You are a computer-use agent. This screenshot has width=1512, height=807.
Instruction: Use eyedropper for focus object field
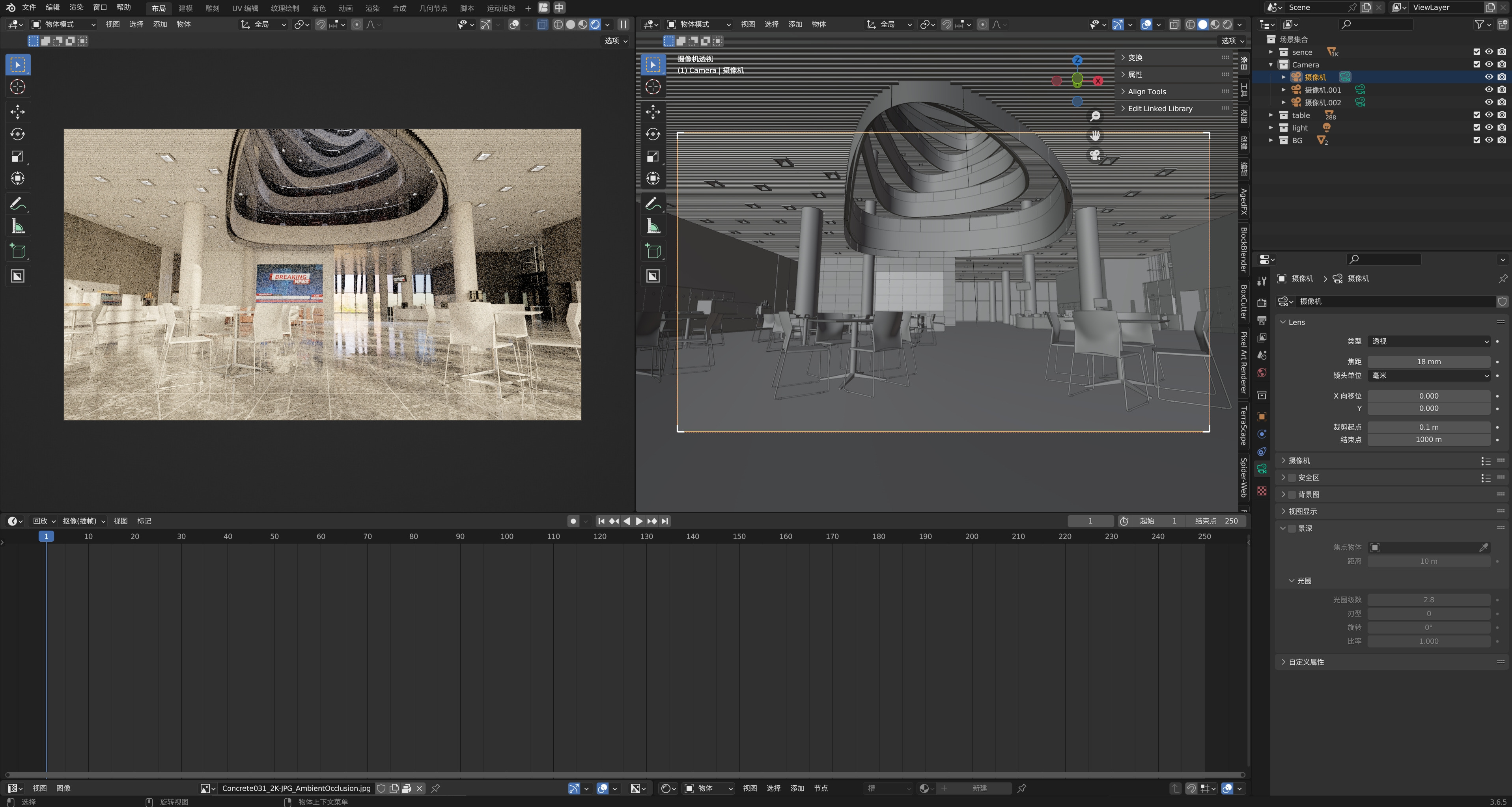(1483, 548)
